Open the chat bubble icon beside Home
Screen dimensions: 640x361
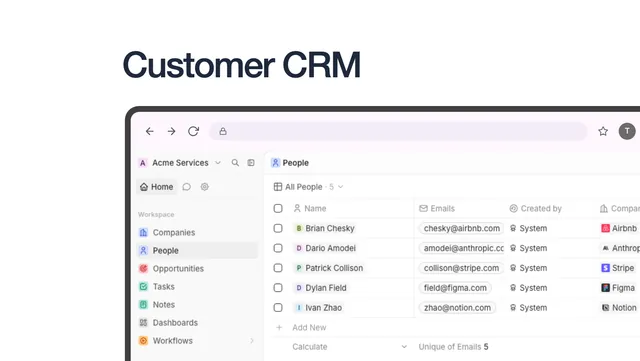[x=187, y=187]
